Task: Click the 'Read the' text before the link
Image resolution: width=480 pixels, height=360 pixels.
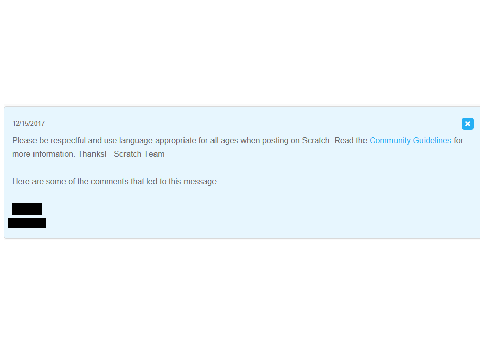Action: point(351,140)
